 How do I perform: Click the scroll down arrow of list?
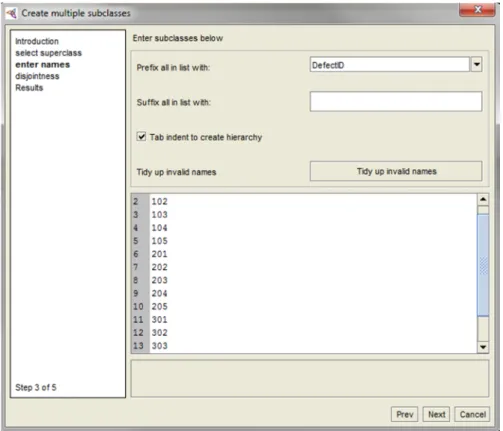(x=483, y=347)
